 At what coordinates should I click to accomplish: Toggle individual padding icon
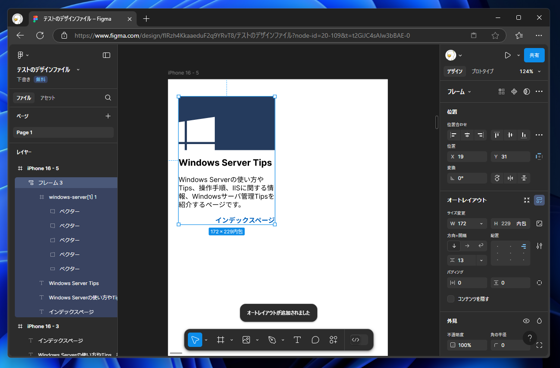[x=539, y=283]
